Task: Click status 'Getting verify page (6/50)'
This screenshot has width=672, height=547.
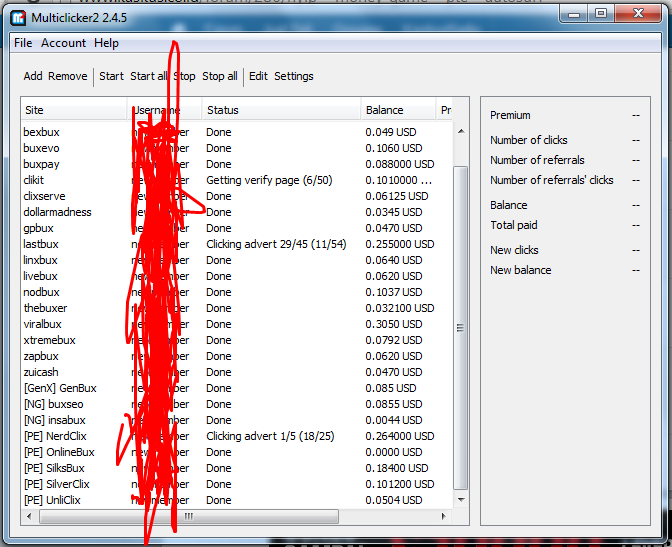Action: pos(269,180)
